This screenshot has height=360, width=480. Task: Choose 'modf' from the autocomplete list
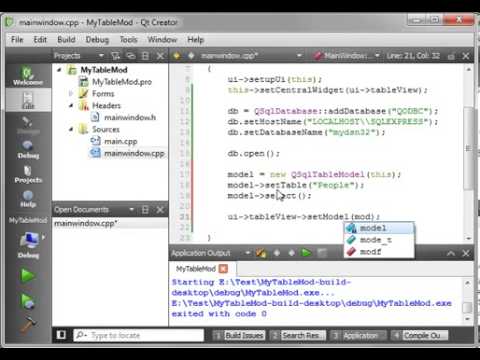click(x=379, y=252)
